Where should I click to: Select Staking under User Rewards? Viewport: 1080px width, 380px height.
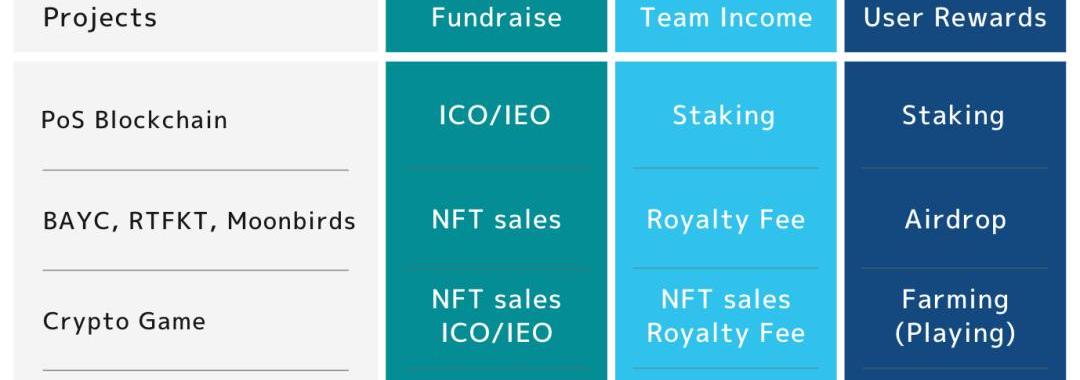pos(953,115)
